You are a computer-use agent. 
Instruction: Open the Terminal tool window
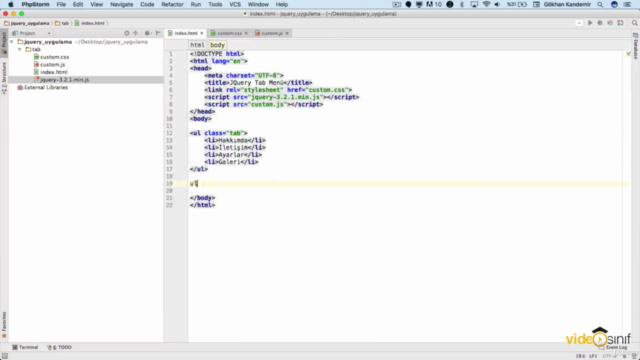pos(25,347)
